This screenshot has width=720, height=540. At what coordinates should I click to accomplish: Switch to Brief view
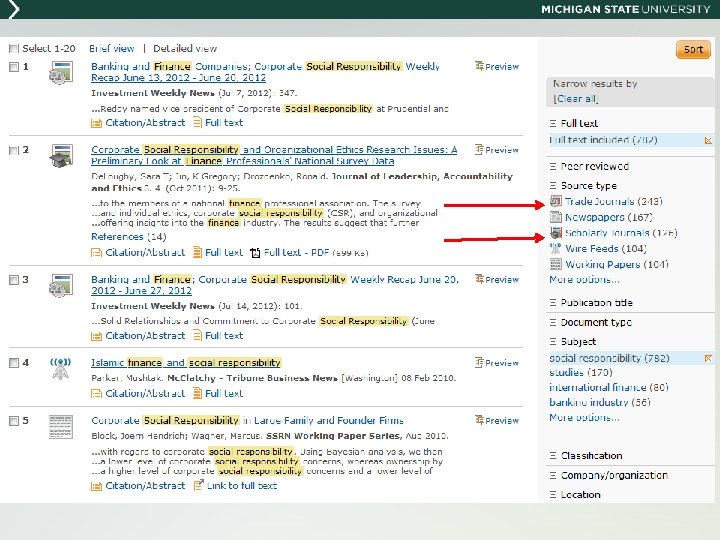click(112, 49)
